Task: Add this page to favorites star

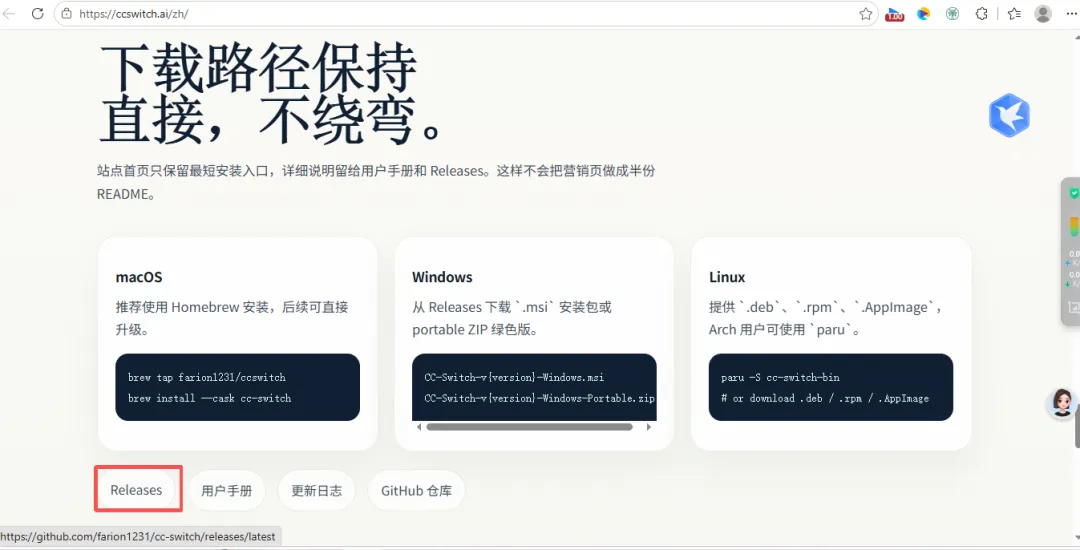Action: (866, 14)
